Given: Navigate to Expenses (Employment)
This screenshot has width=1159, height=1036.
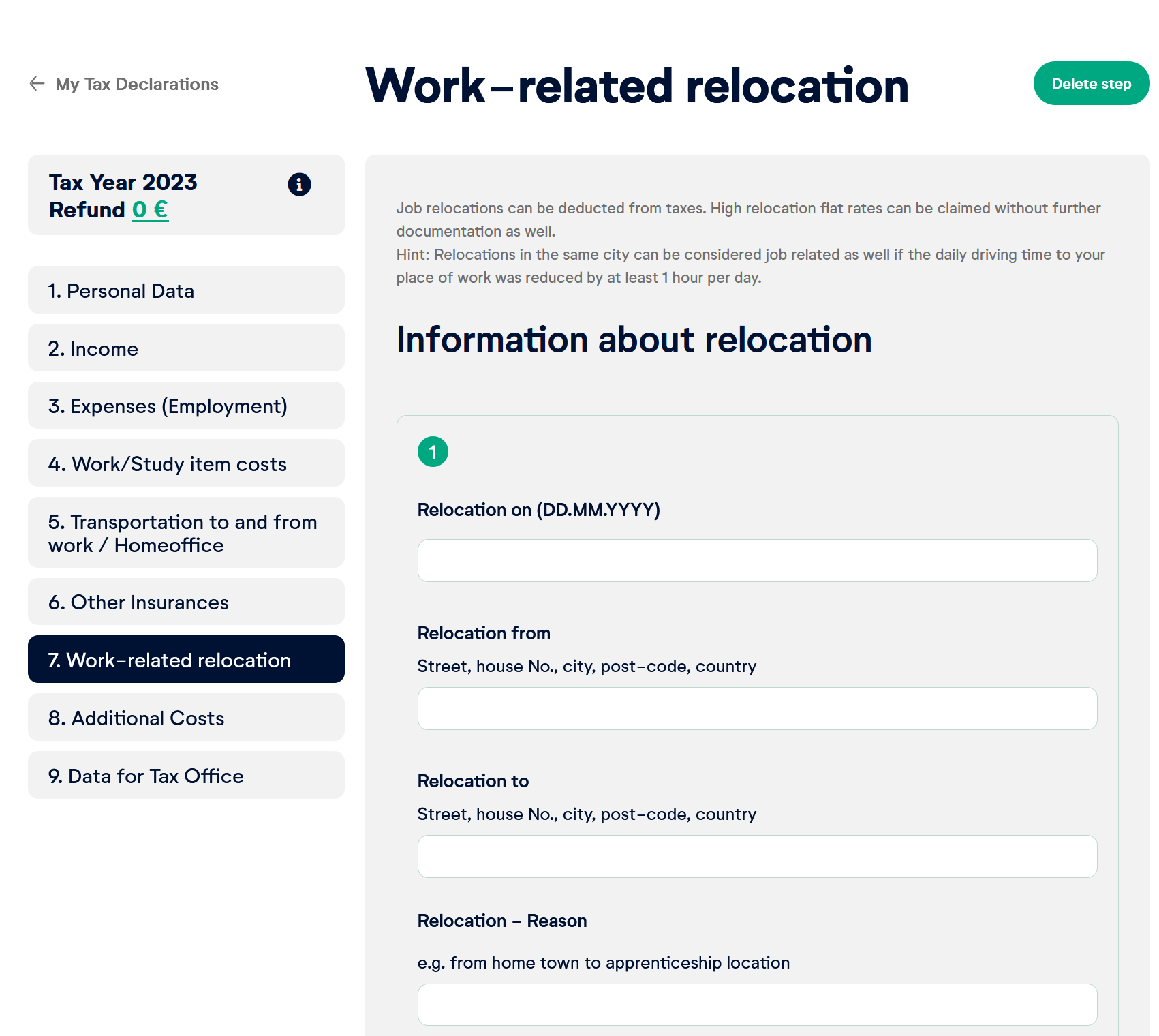Looking at the screenshot, I should (x=185, y=406).
